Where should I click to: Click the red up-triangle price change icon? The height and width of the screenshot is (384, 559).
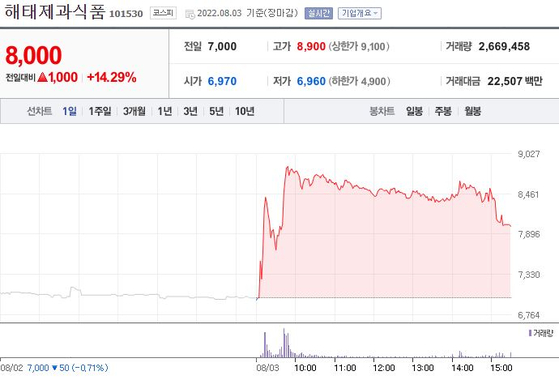(42, 77)
